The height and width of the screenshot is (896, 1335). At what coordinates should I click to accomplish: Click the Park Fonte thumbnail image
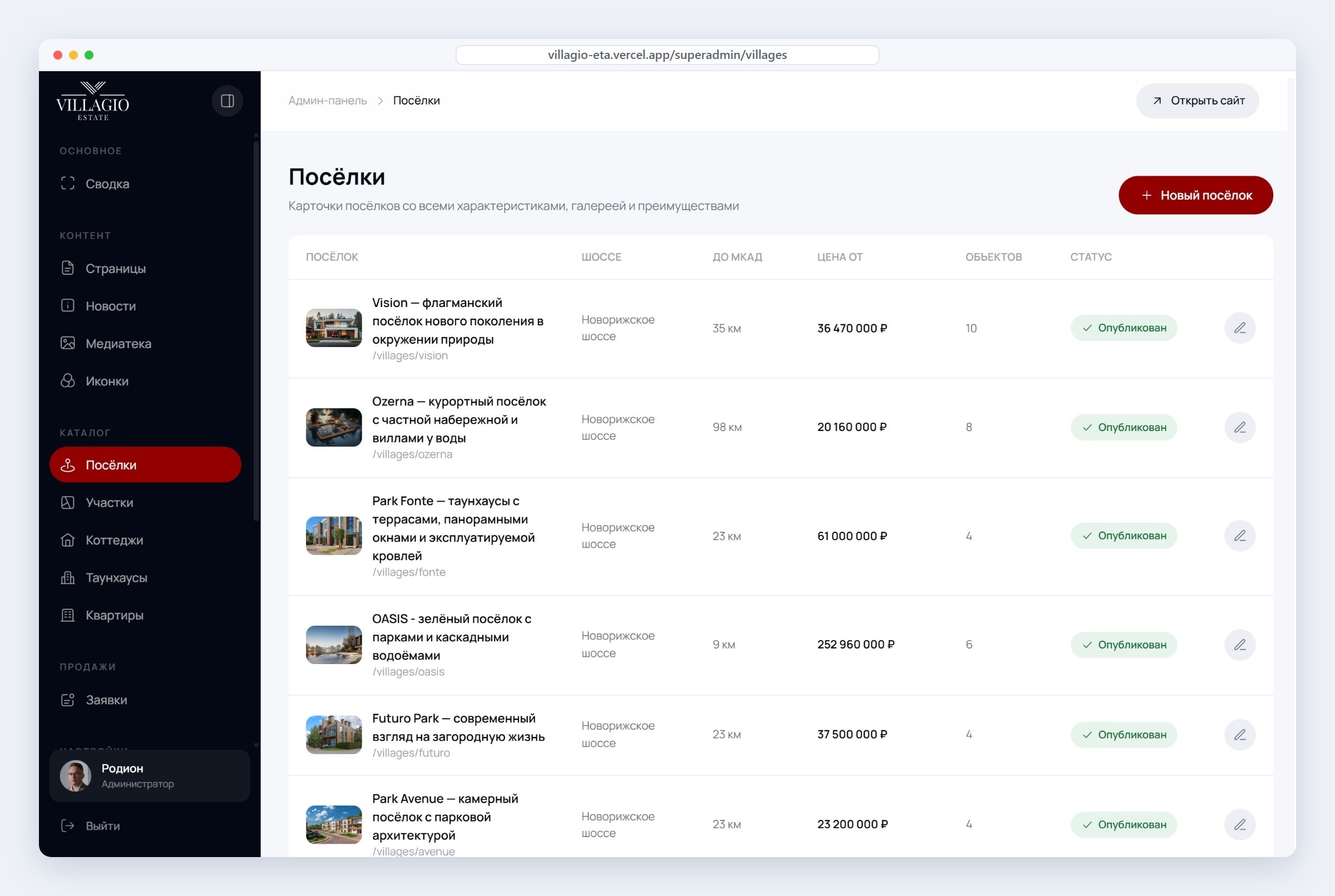tap(334, 536)
